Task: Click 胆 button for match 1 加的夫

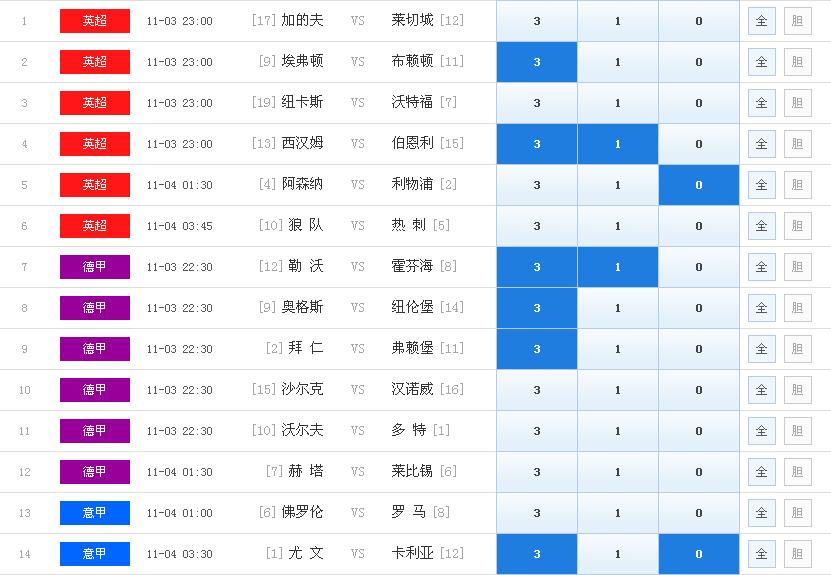Action: (x=798, y=21)
